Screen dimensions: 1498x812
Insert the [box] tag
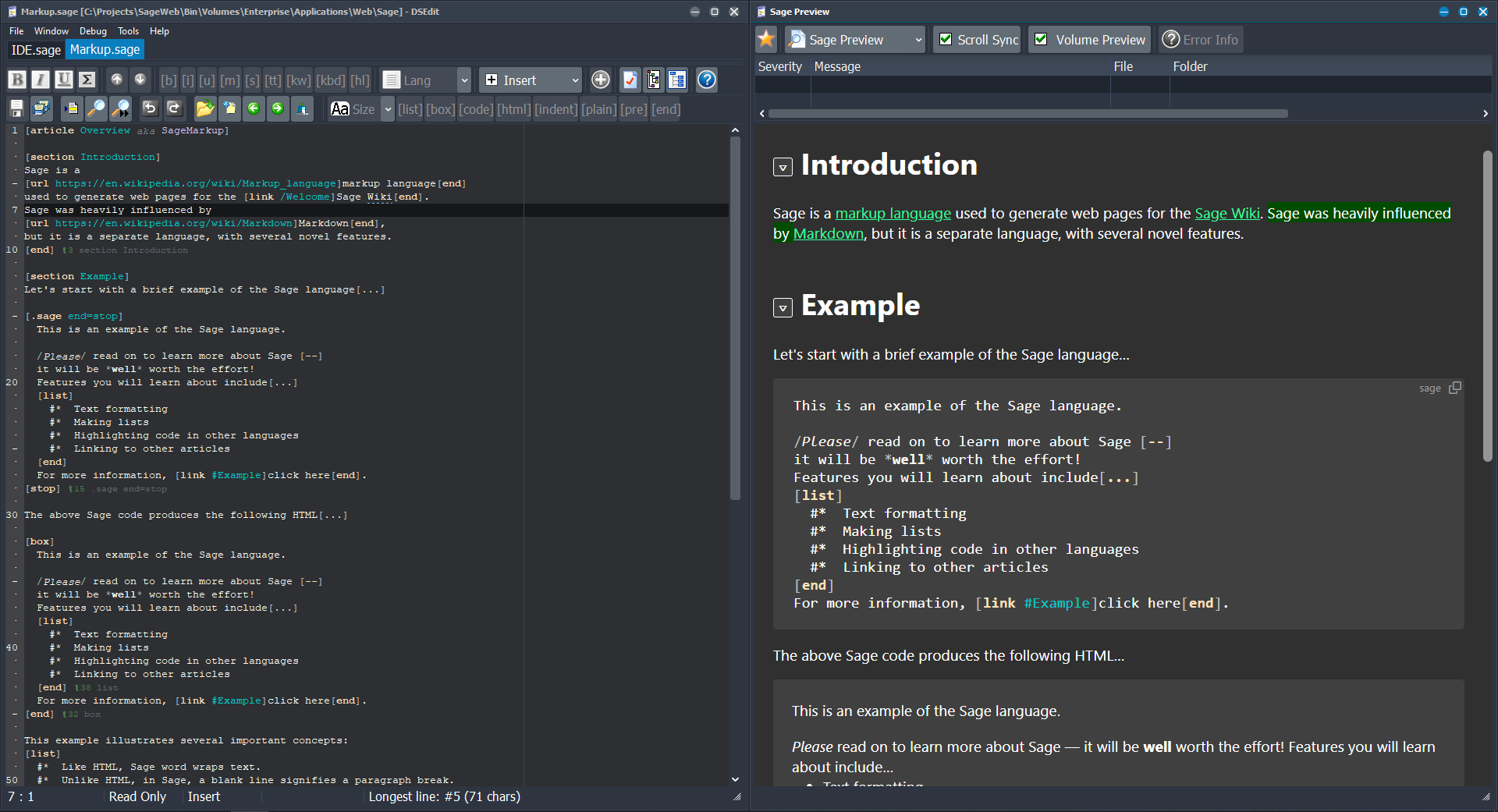(440, 109)
